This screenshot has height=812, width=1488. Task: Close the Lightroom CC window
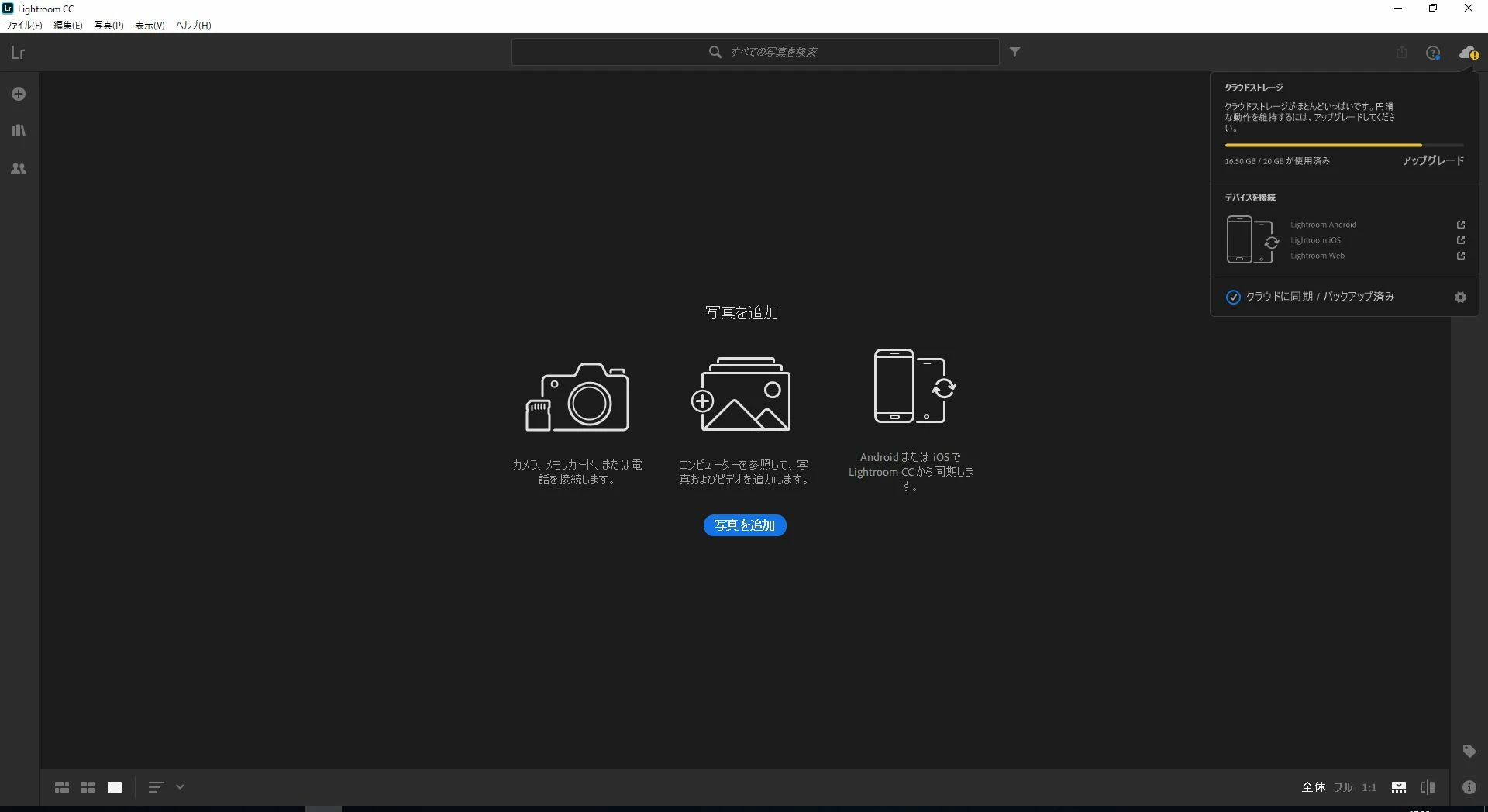click(1468, 9)
